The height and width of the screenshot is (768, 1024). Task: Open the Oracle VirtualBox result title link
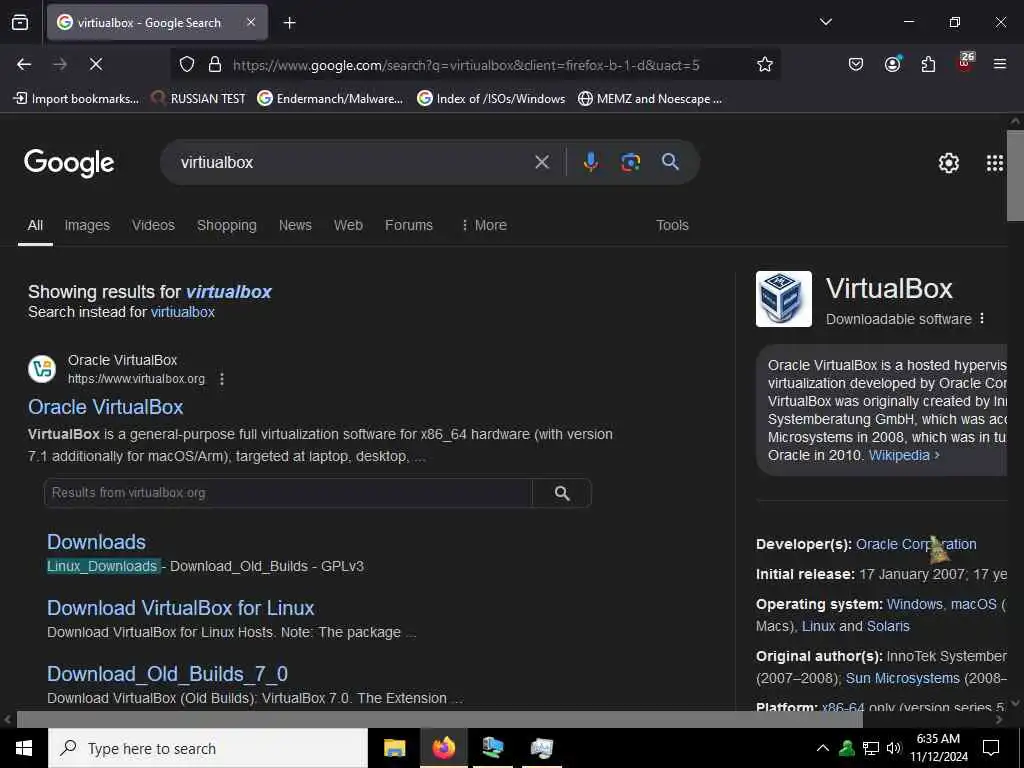106,407
